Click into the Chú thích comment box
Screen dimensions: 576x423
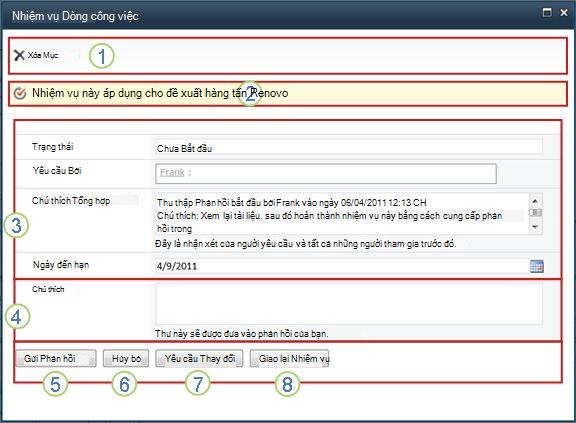[x=349, y=303]
